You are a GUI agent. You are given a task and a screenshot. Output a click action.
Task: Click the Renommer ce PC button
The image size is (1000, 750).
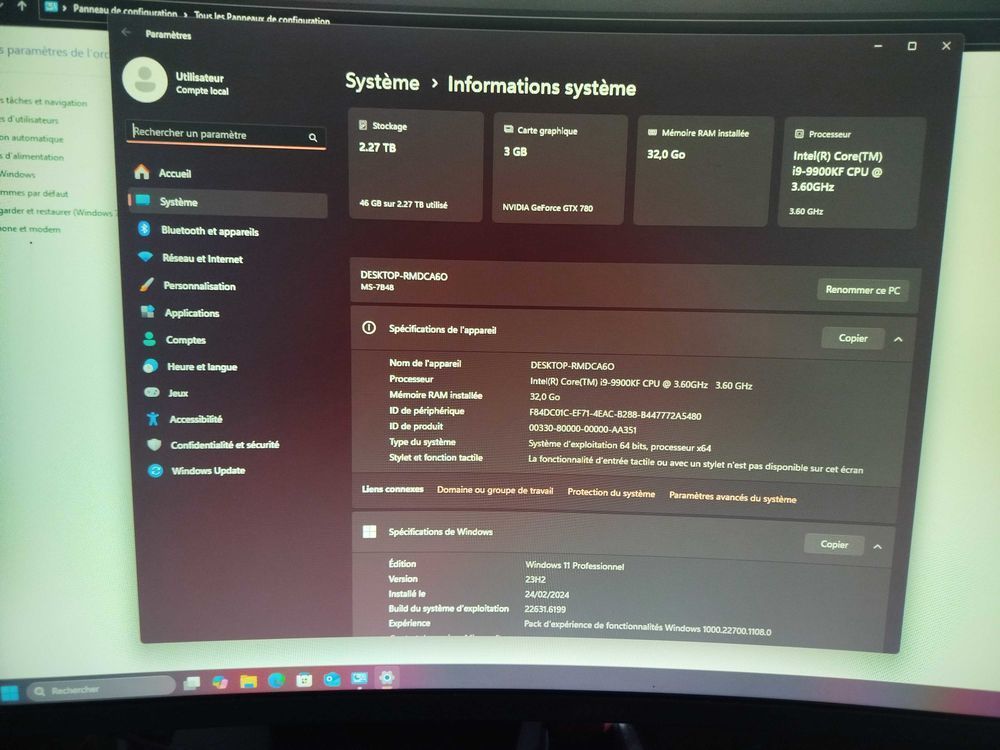tap(862, 290)
